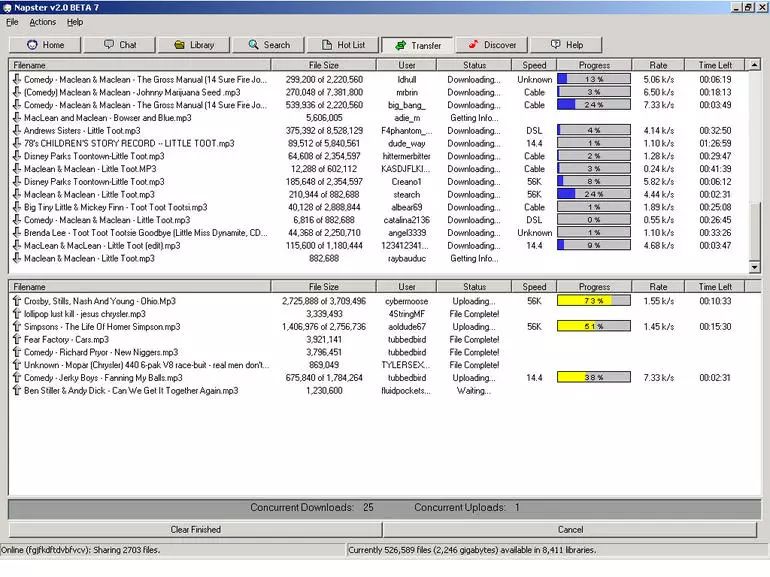Open the Library folder tab
Image resolution: width=770 pixels, height=577 pixels.
[x=194, y=45]
